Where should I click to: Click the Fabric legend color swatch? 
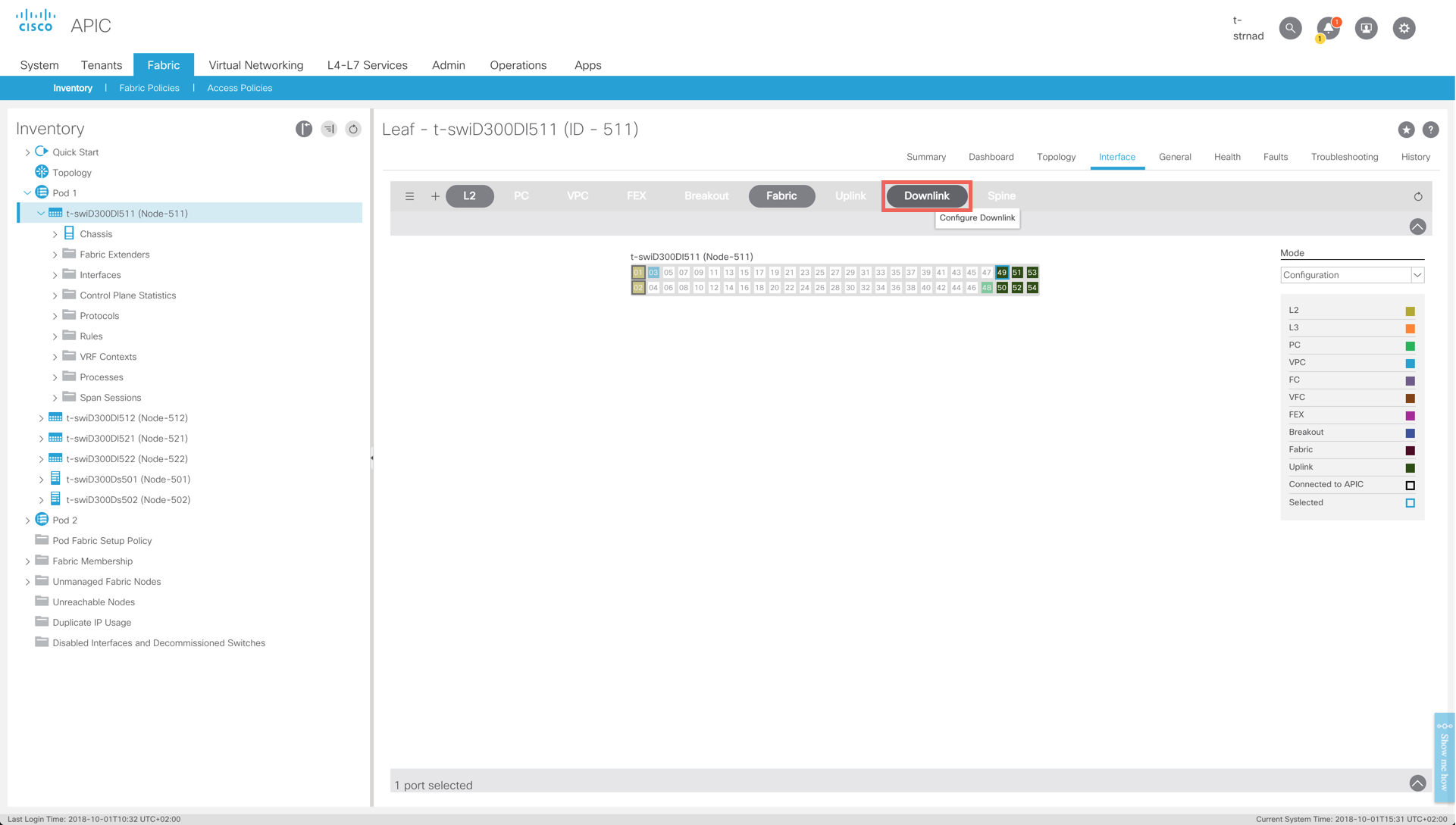pyautogui.click(x=1410, y=451)
